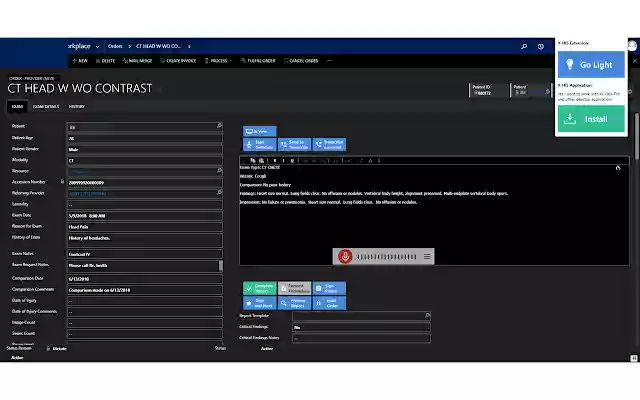Toggle bold in the report editor toolbar
Viewport: 640px width, 400px height.
[x=275, y=160]
